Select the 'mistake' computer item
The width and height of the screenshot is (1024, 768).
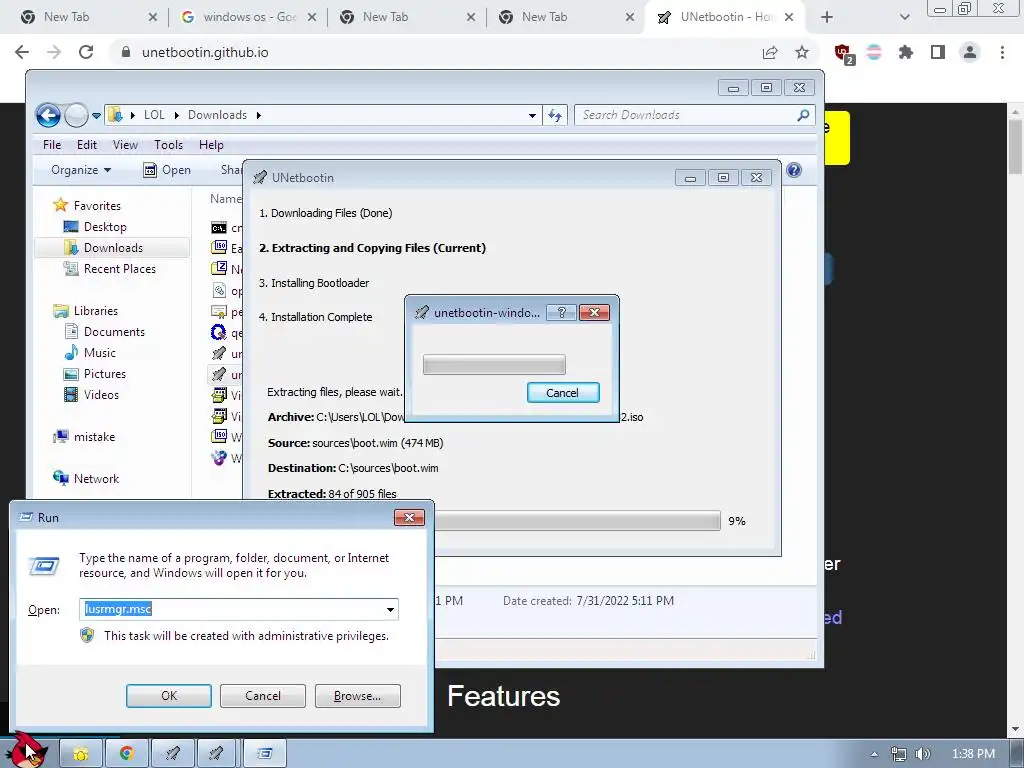tap(84, 437)
